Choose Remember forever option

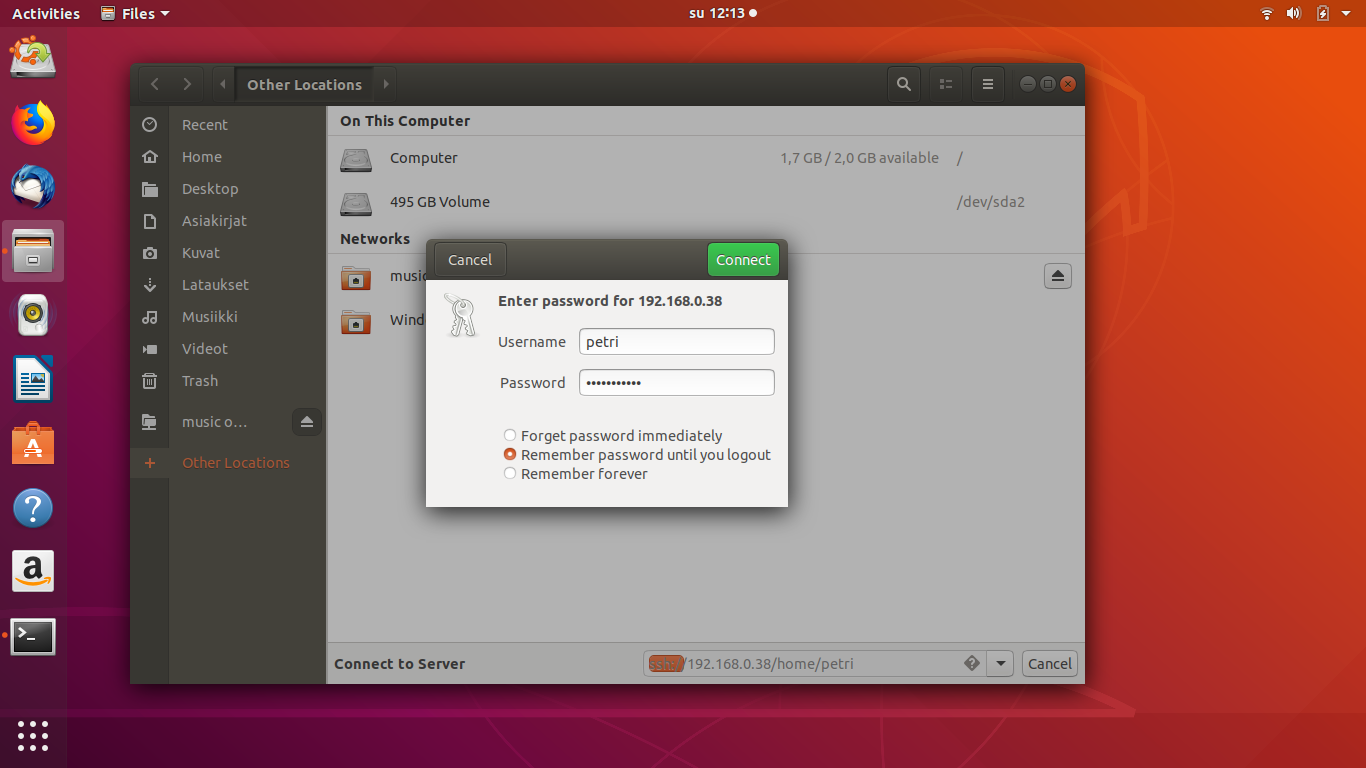click(510, 474)
